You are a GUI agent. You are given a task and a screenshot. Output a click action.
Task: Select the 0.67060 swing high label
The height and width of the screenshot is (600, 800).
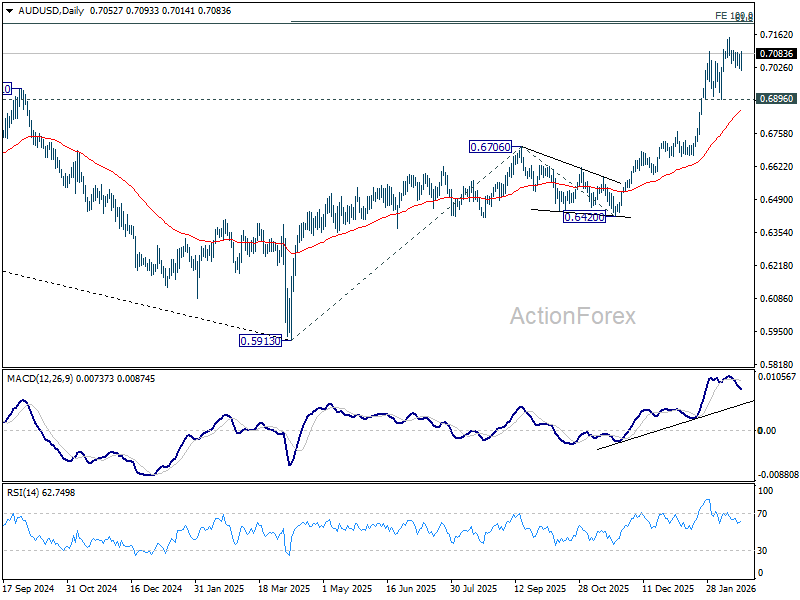490,147
